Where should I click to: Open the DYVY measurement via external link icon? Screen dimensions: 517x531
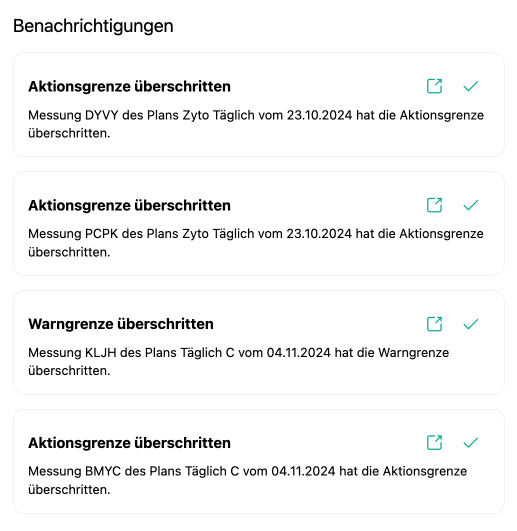(434, 86)
